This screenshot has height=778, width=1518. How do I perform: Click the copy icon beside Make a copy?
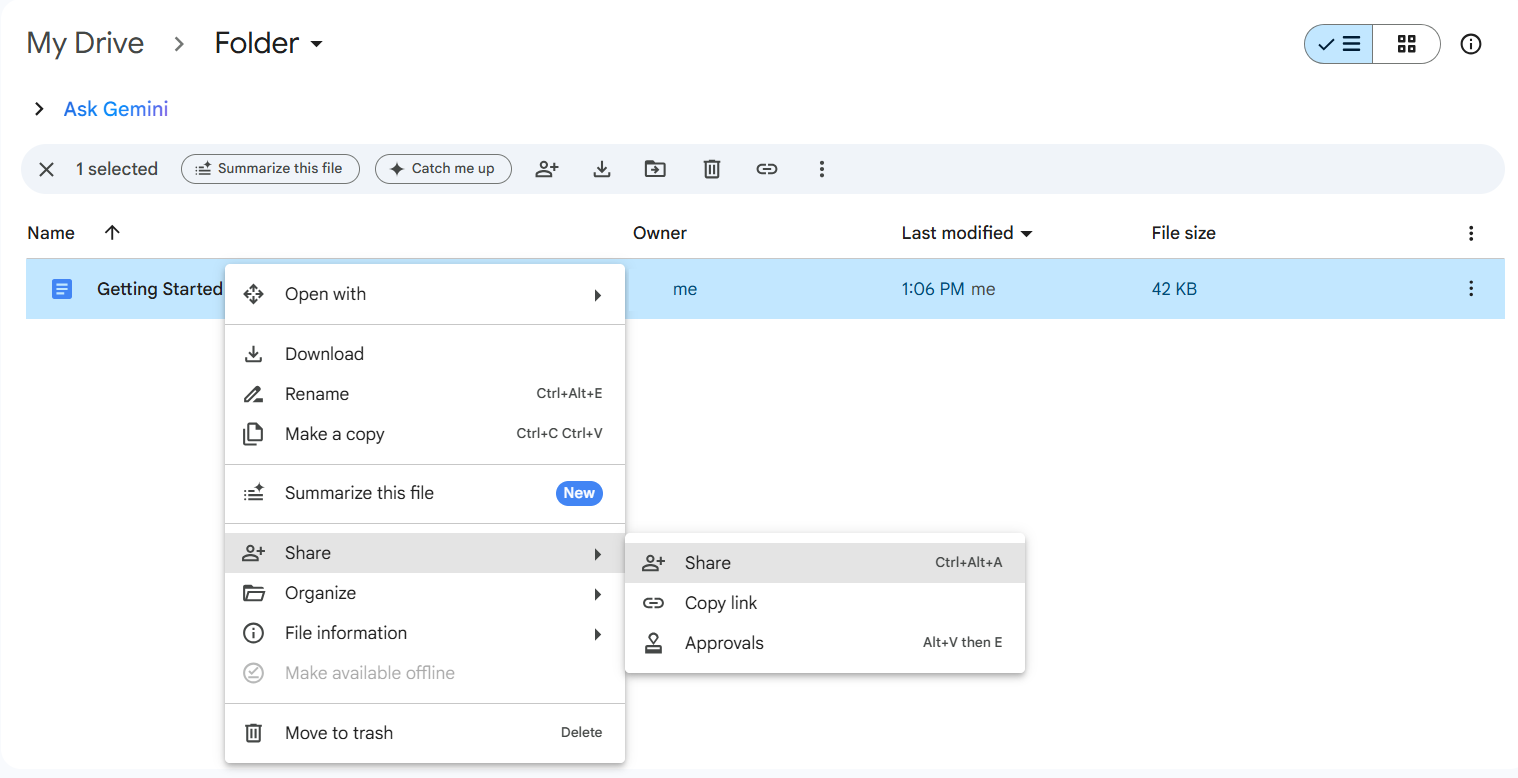coord(254,434)
